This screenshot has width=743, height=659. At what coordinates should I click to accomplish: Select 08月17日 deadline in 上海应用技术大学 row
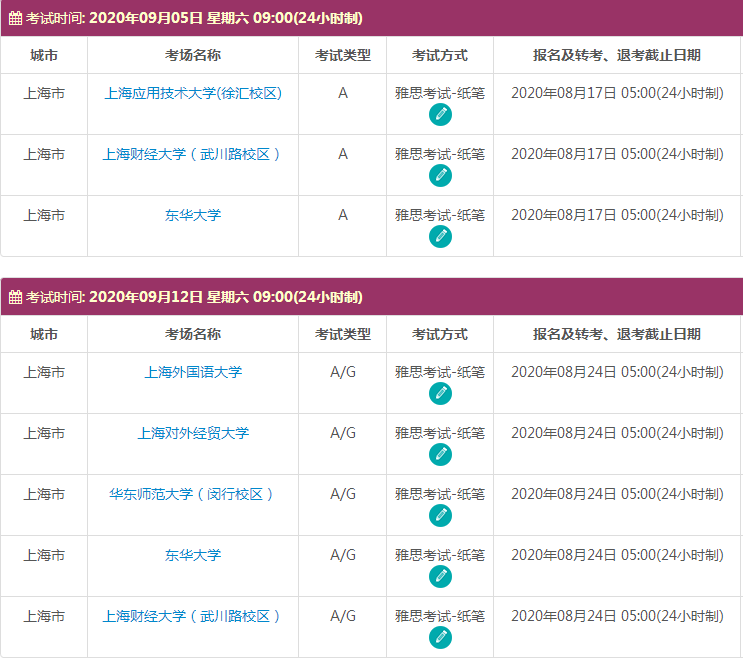[617, 93]
